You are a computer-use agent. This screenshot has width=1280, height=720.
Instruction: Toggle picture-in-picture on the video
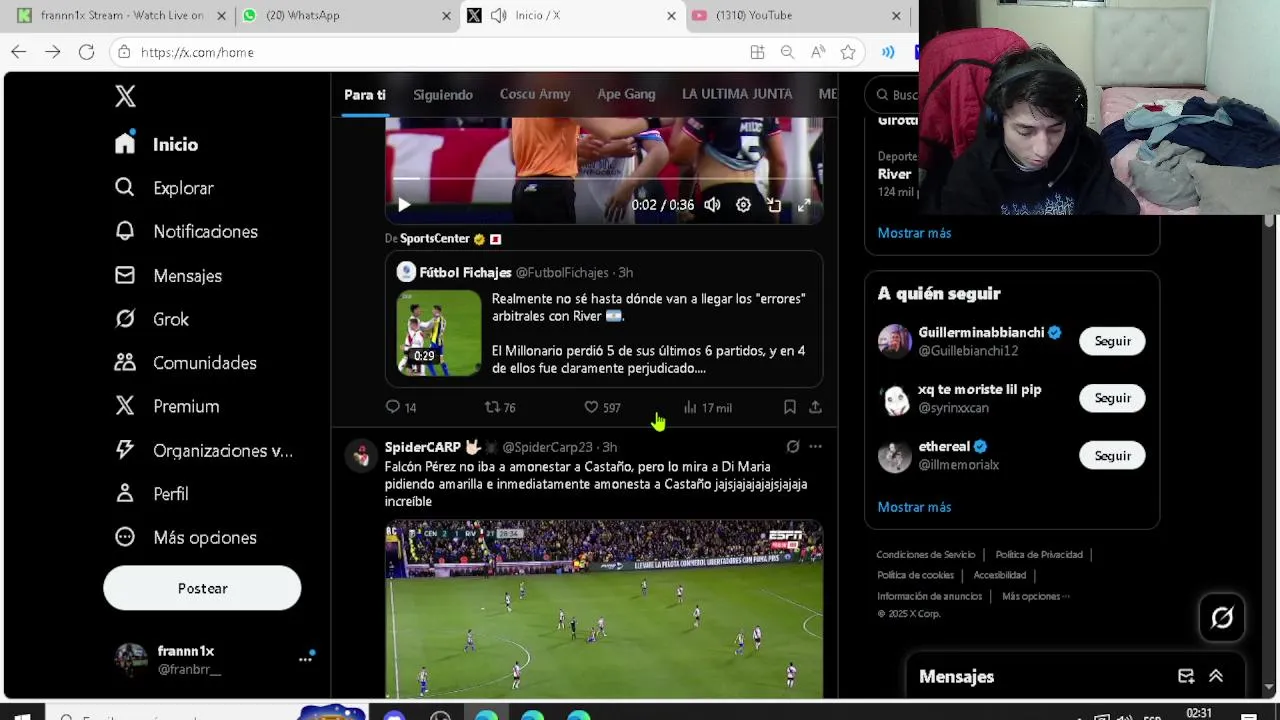click(x=774, y=205)
